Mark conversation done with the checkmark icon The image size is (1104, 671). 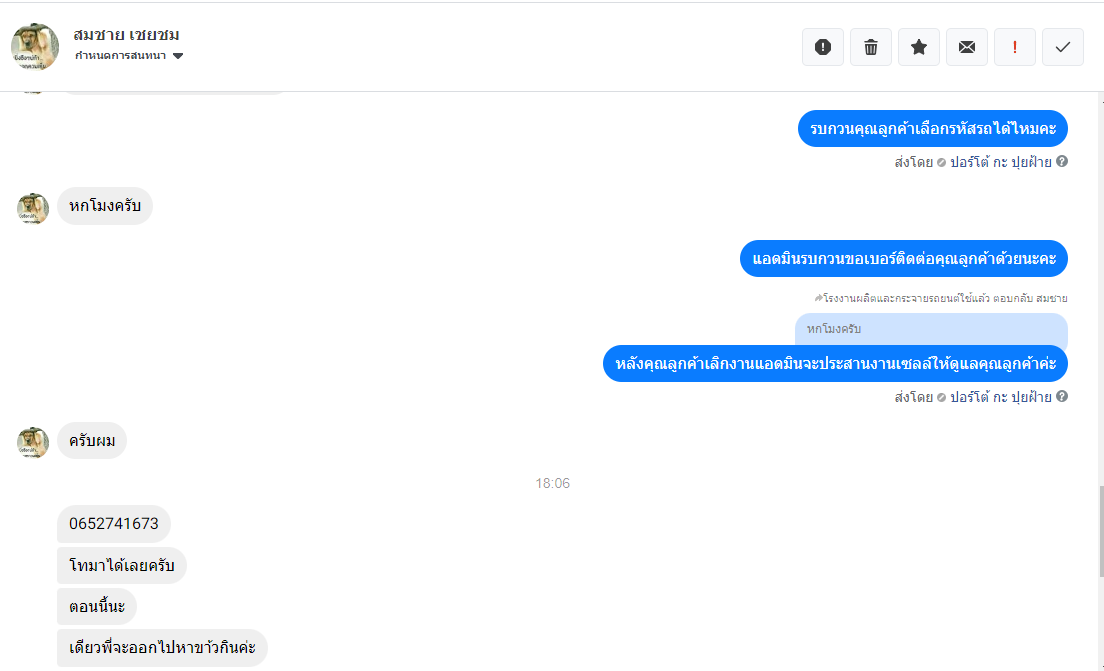(1062, 47)
